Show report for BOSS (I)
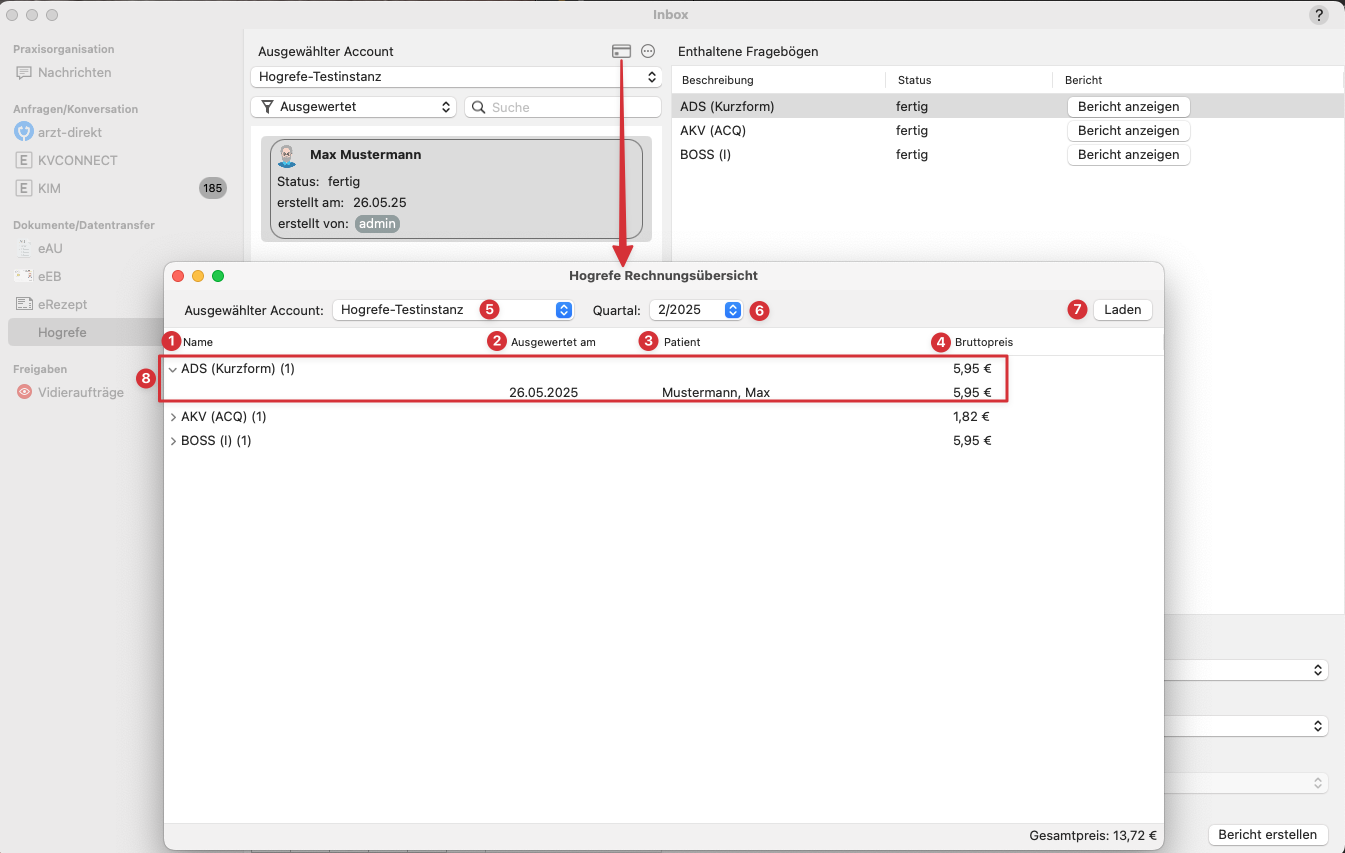The image size is (1345, 853). point(1128,155)
